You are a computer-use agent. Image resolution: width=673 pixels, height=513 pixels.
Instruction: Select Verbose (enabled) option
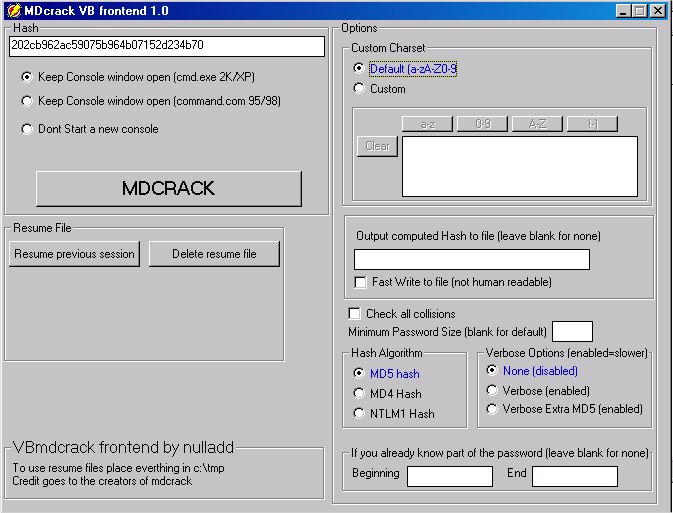click(492, 391)
